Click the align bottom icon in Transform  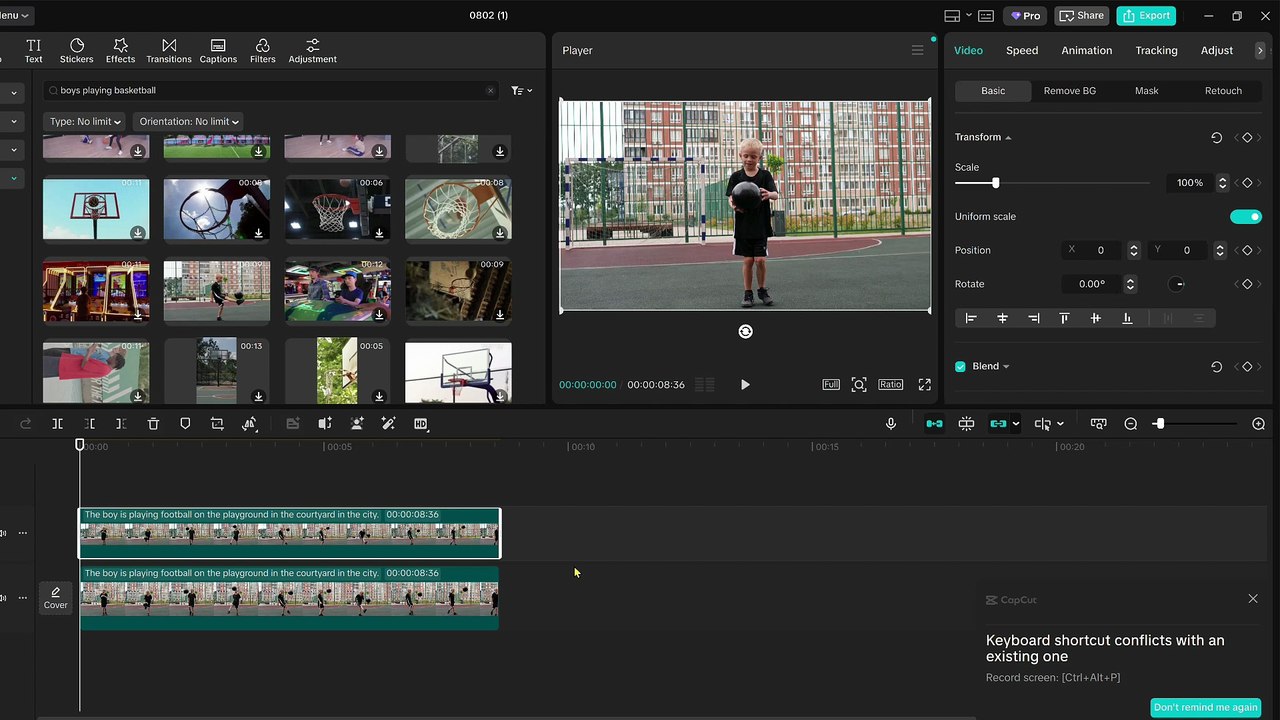point(1127,318)
